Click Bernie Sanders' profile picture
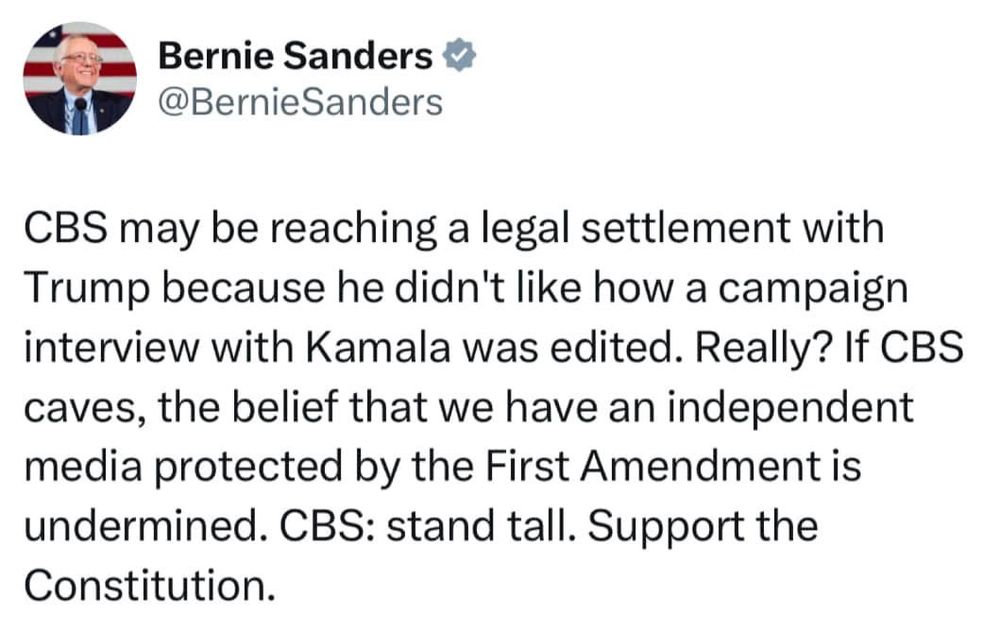Viewport: 1000px width, 618px height. 79,79
